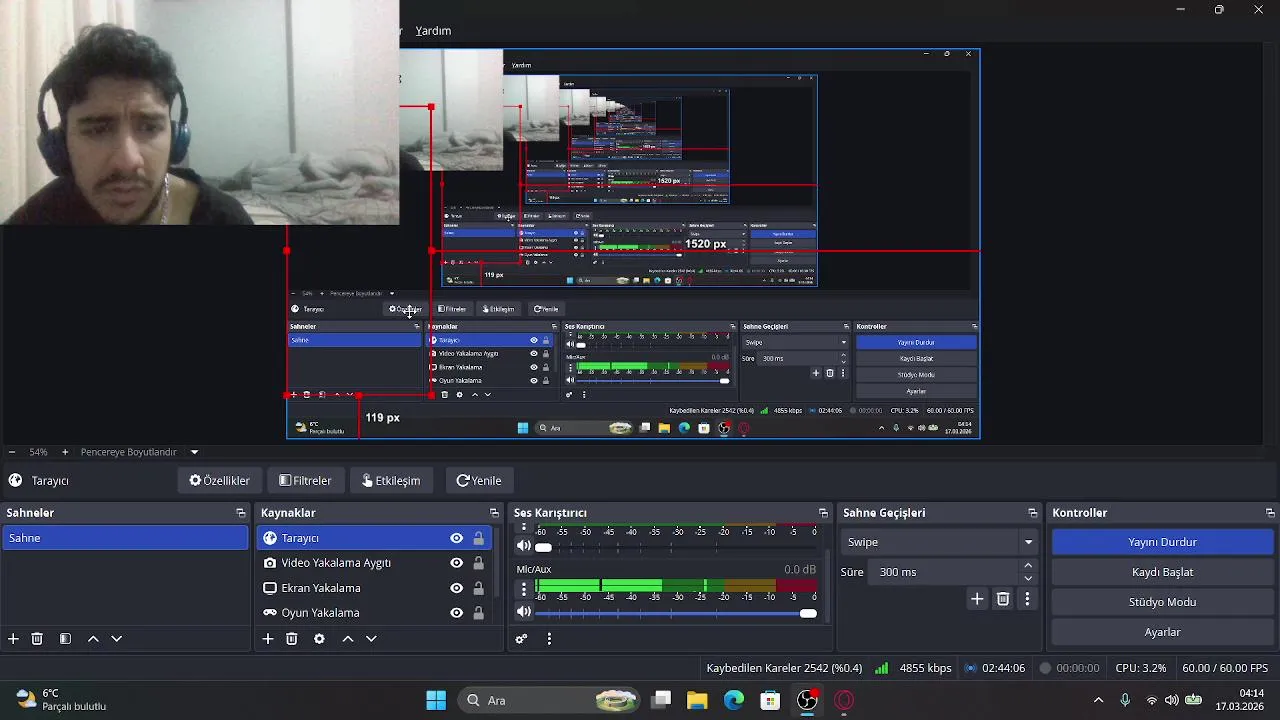Image resolution: width=1280 pixels, height=720 pixels.
Task: Lock the Ekran Yakalama source
Action: [478, 588]
